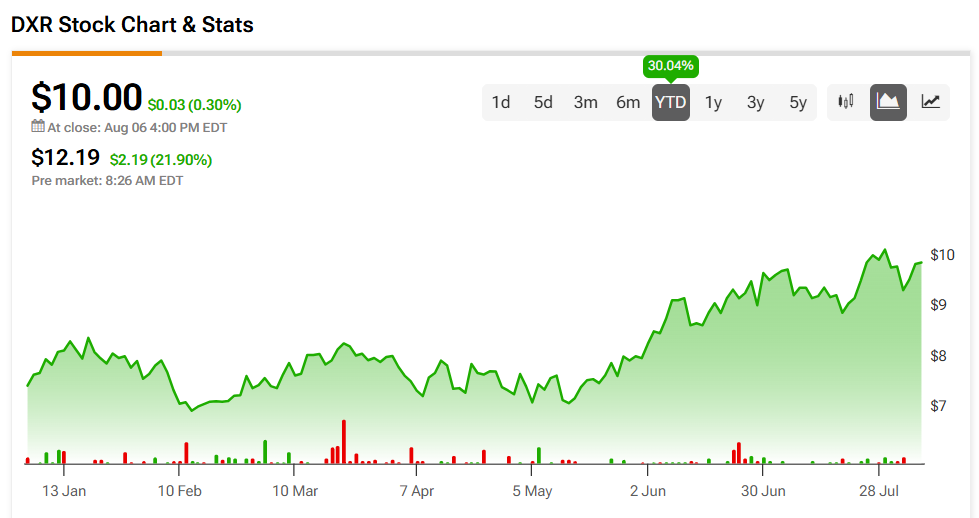Select the 1d time range
Image resolution: width=979 pixels, height=518 pixels.
point(501,102)
